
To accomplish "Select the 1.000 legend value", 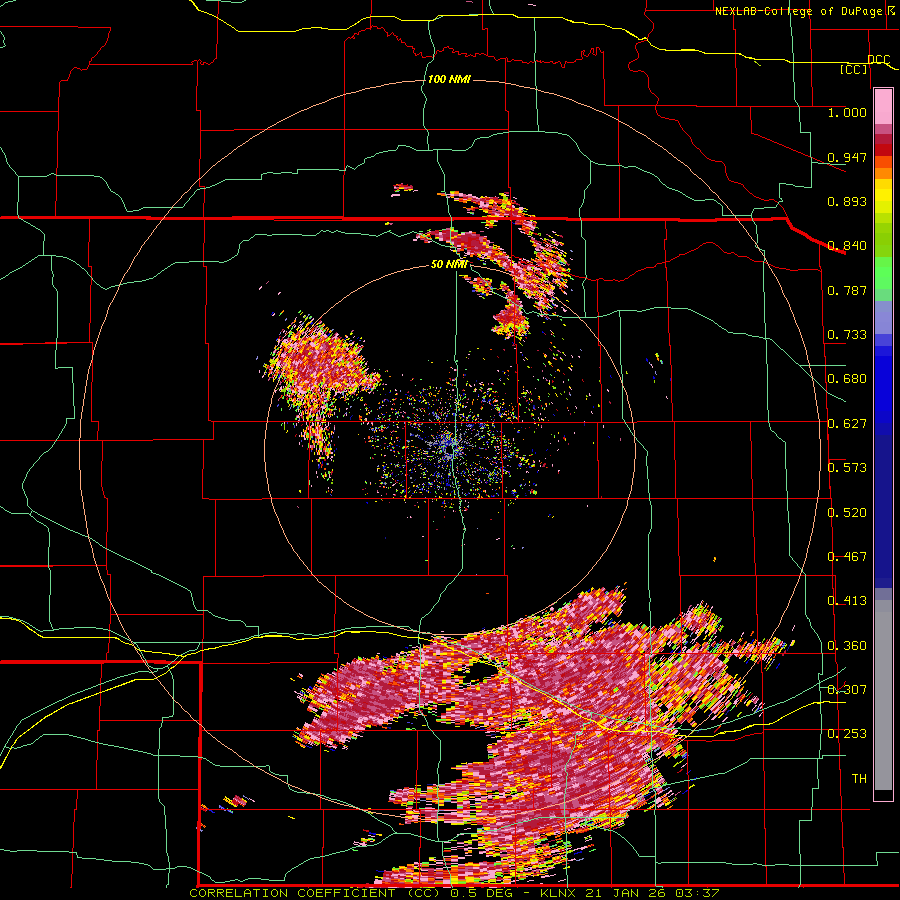I will click(x=847, y=112).
